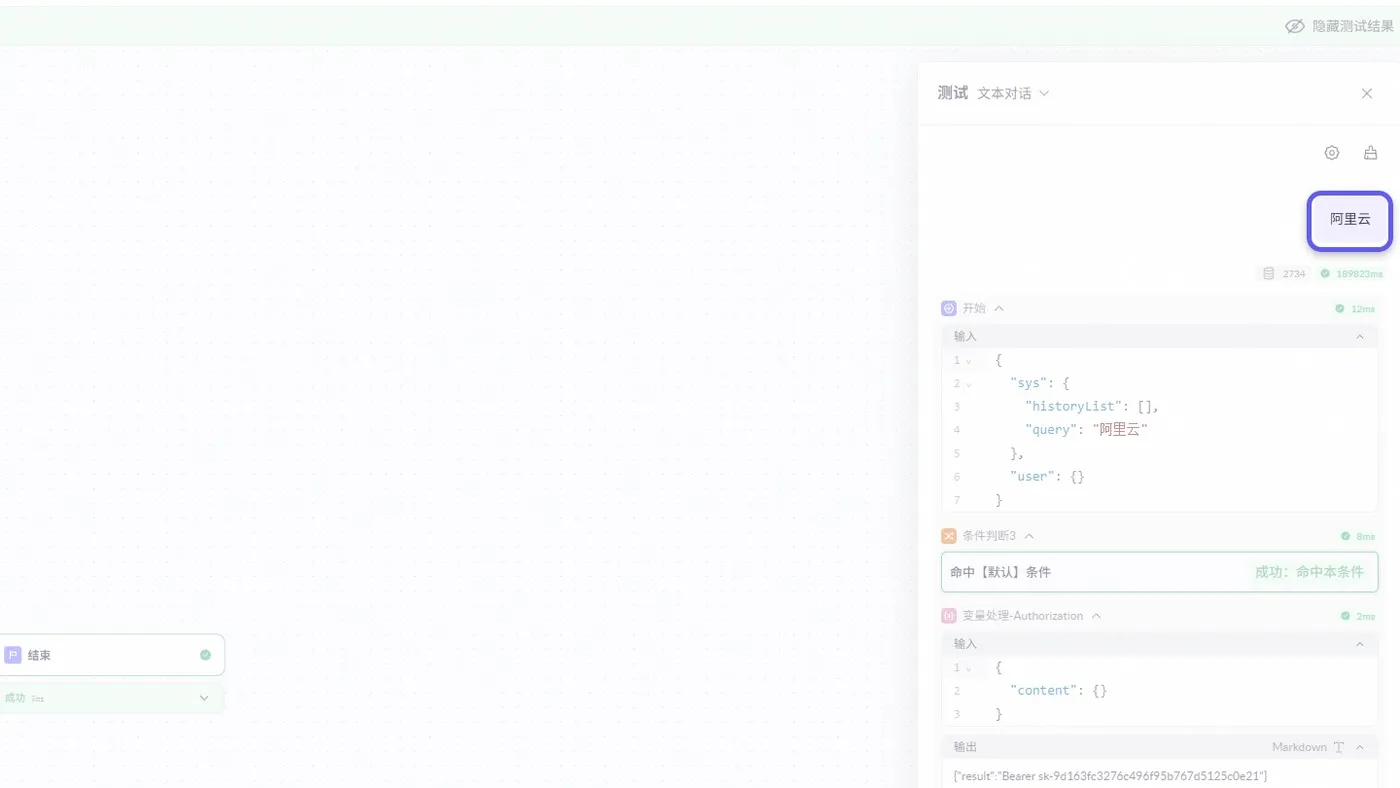Screen dimensions: 1400x788
Task: Open the 文本对话 mode dropdown
Action: click(x=1013, y=93)
